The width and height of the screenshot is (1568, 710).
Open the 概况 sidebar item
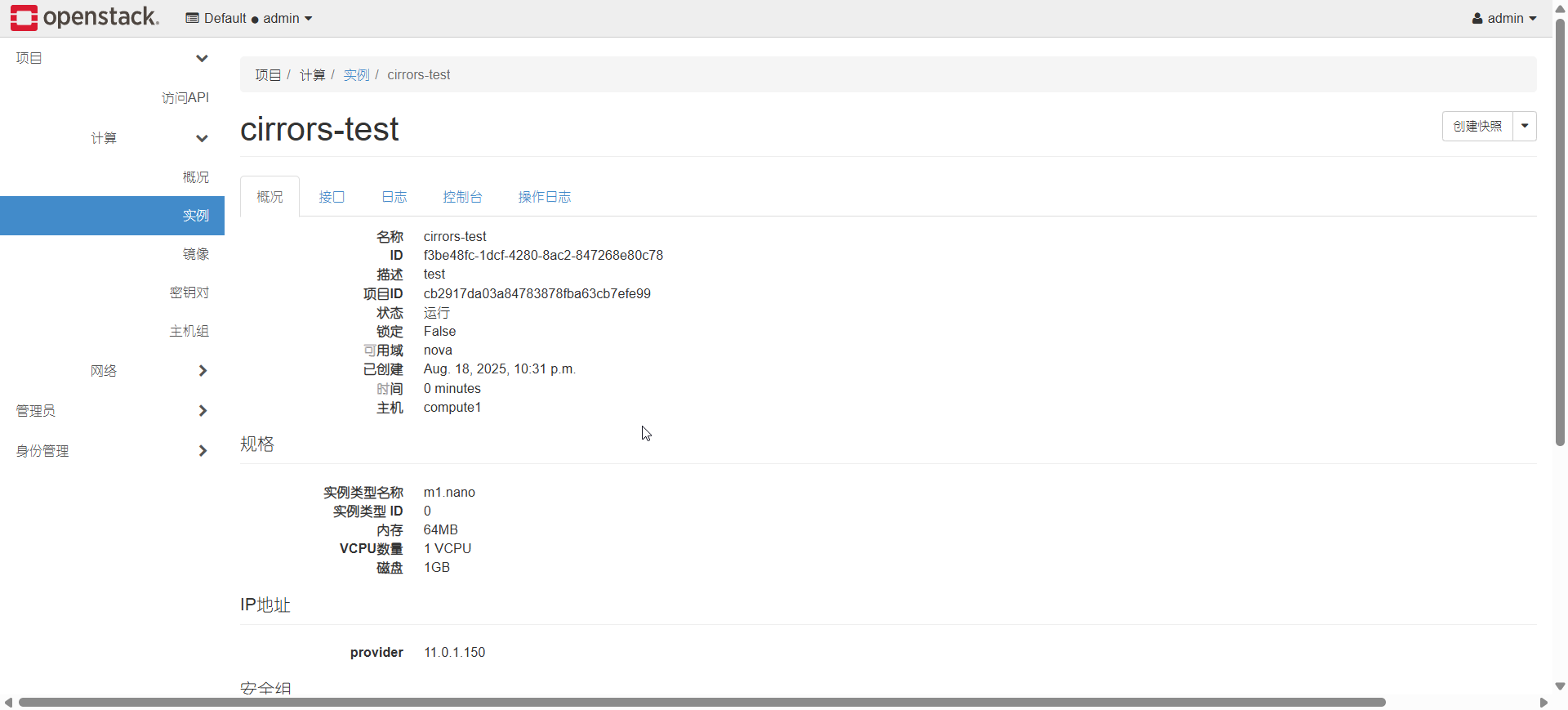tap(196, 176)
